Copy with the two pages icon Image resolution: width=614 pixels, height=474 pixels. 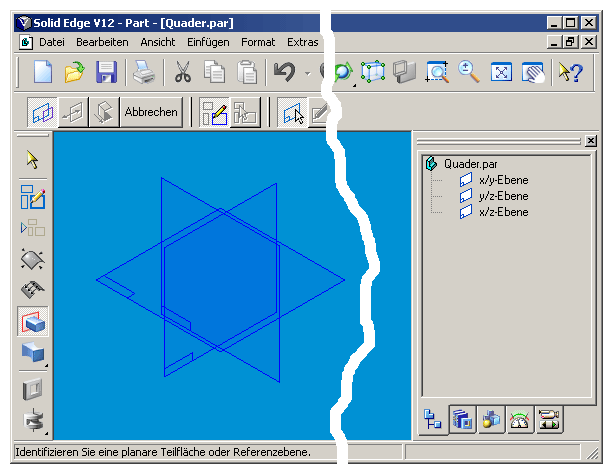coord(214,72)
